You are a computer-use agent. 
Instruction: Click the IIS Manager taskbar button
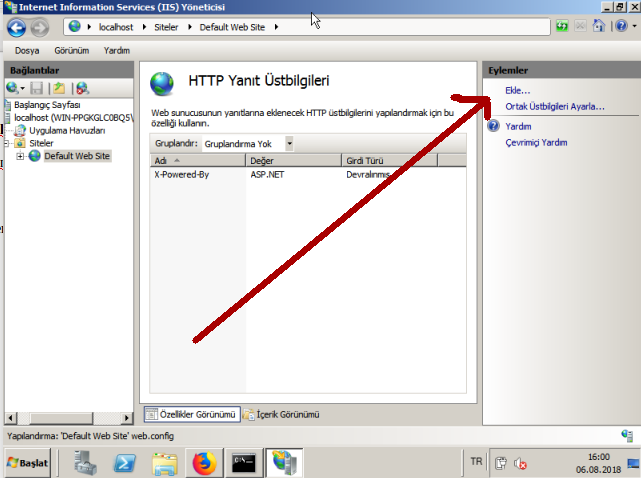pyautogui.click(x=284, y=463)
